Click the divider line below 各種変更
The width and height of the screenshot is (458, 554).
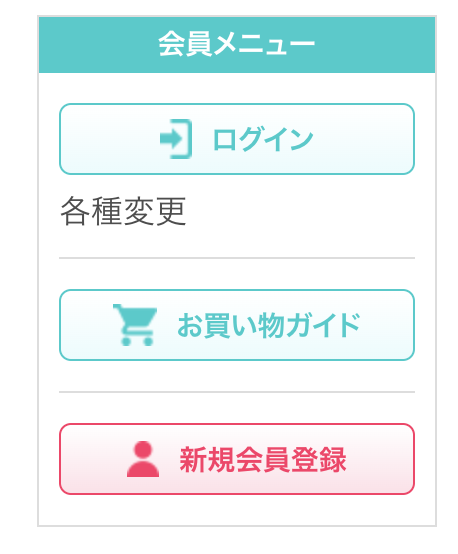tap(237, 258)
